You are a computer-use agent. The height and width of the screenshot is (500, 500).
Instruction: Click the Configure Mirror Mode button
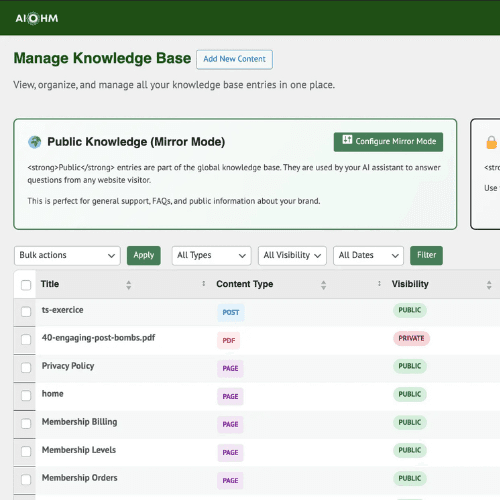388,142
